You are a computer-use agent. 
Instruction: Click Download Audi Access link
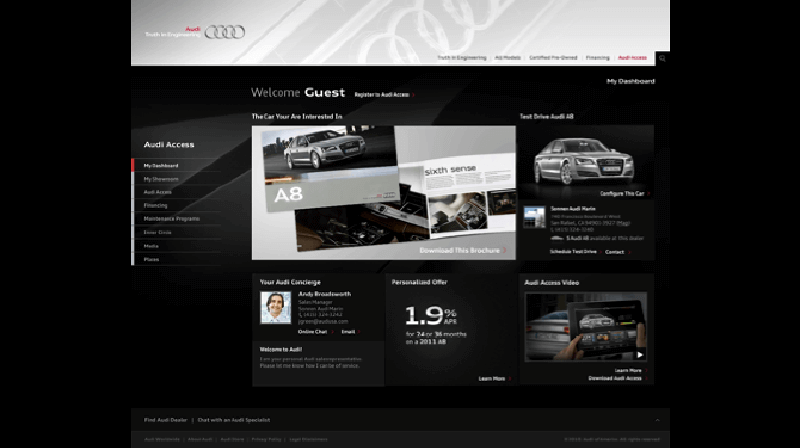pyautogui.click(x=617, y=378)
